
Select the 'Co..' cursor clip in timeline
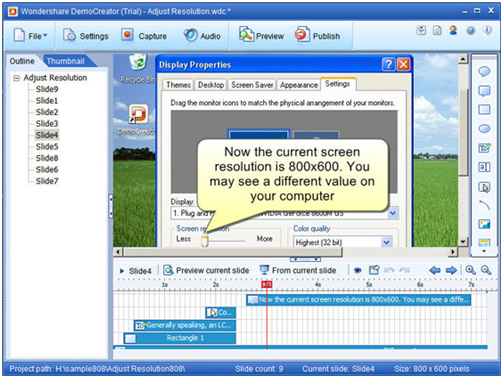point(220,312)
